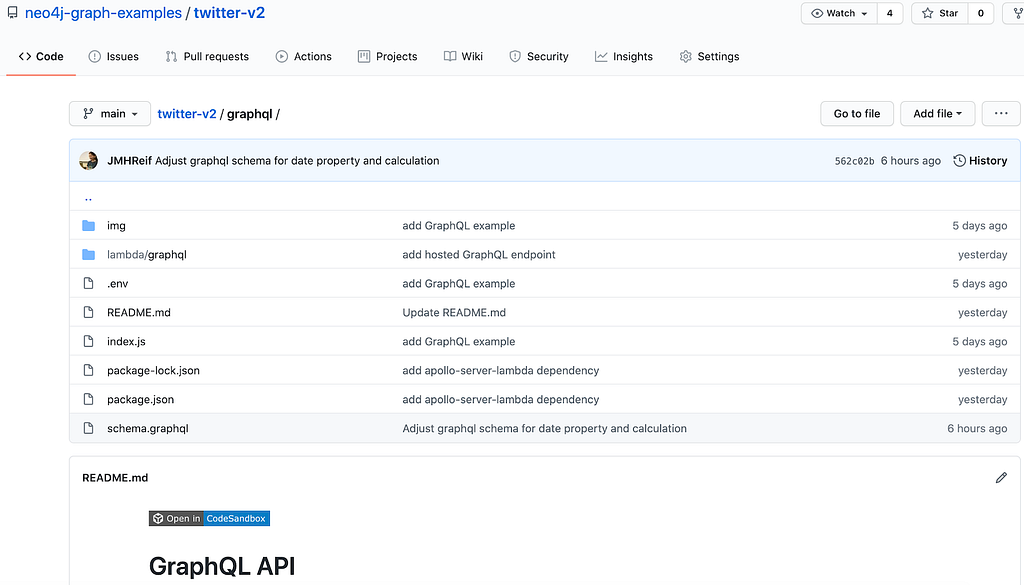Open the index.js file
Viewport: 1024px width, 585px height.
pyautogui.click(x=126, y=341)
